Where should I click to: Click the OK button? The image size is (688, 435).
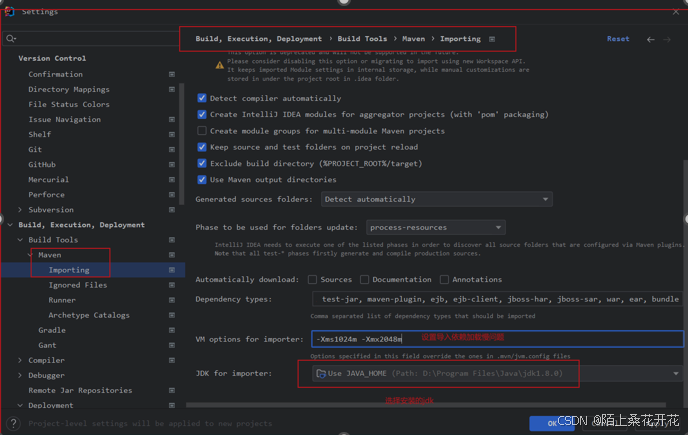552,423
